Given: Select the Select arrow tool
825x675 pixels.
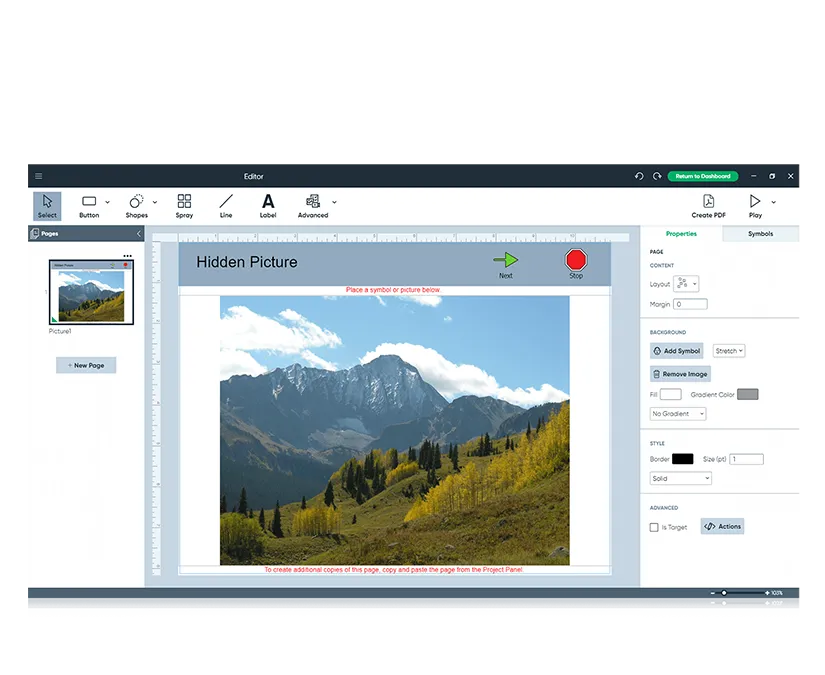Looking at the screenshot, I should pyautogui.click(x=47, y=205).
